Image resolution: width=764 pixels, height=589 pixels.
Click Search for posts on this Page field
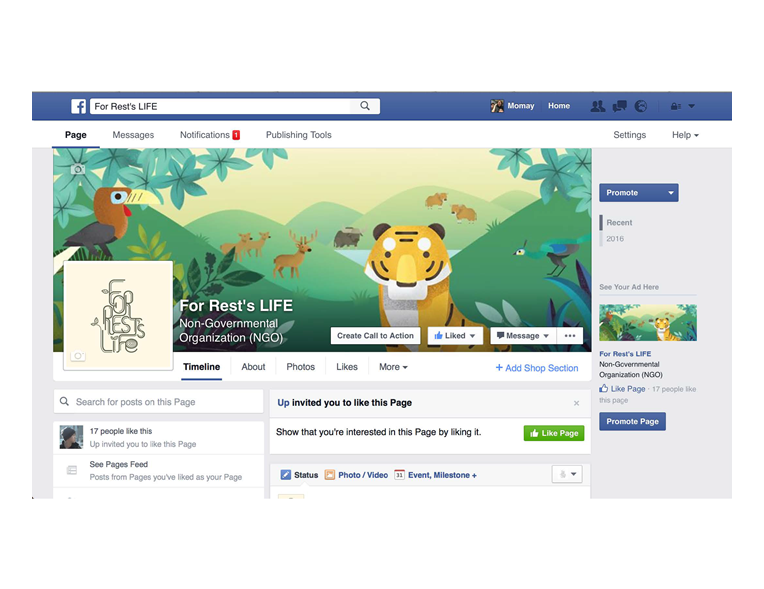(x=158, y=402)
